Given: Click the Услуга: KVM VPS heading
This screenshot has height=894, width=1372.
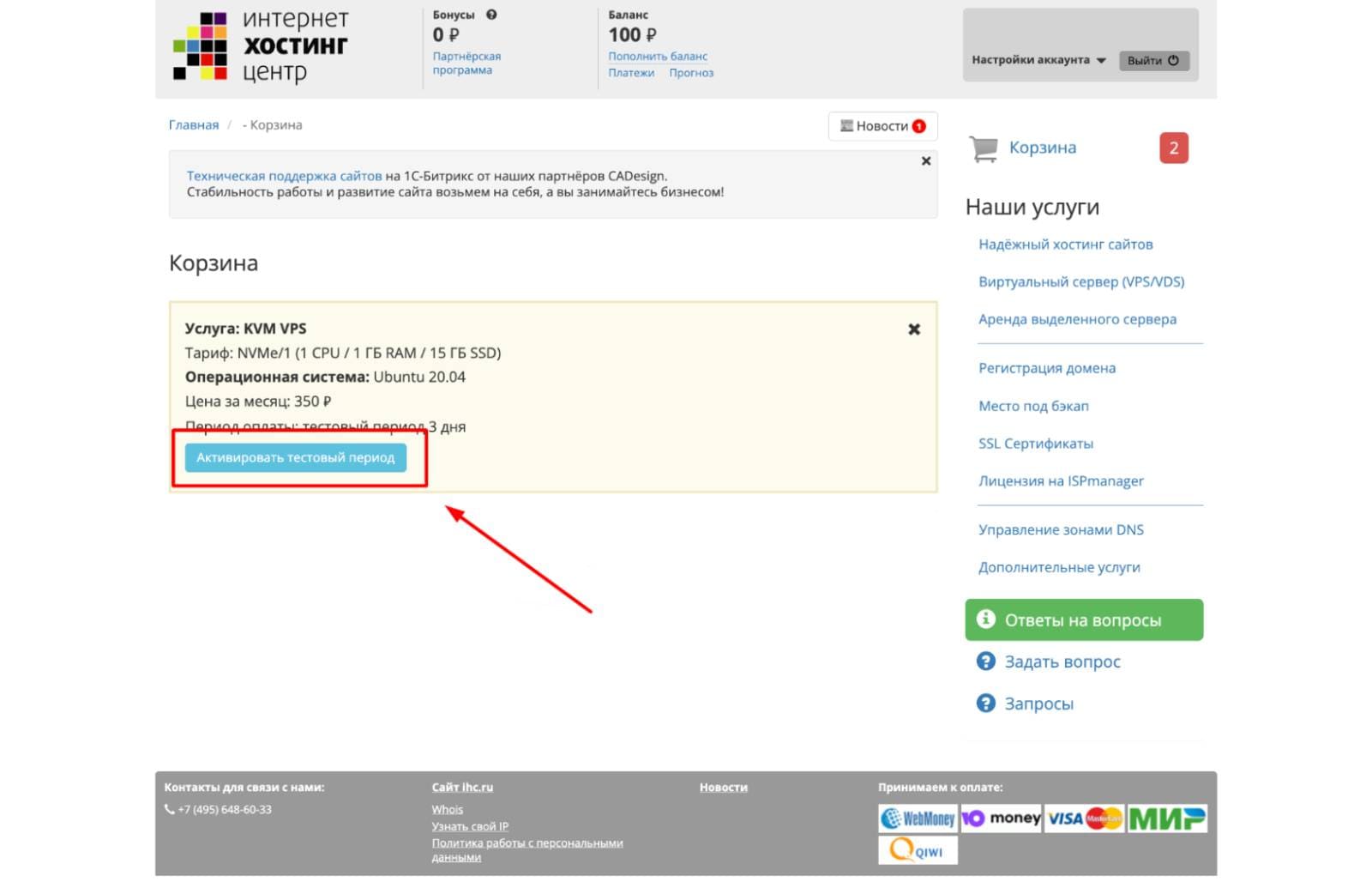Looking at the screenshot, I should (x=246, y=329).
